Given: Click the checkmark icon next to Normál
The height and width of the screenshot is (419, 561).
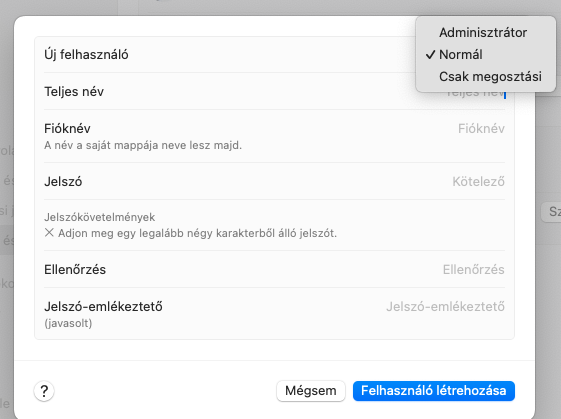Looking at the screenshot, I should (x=430, y=54).
